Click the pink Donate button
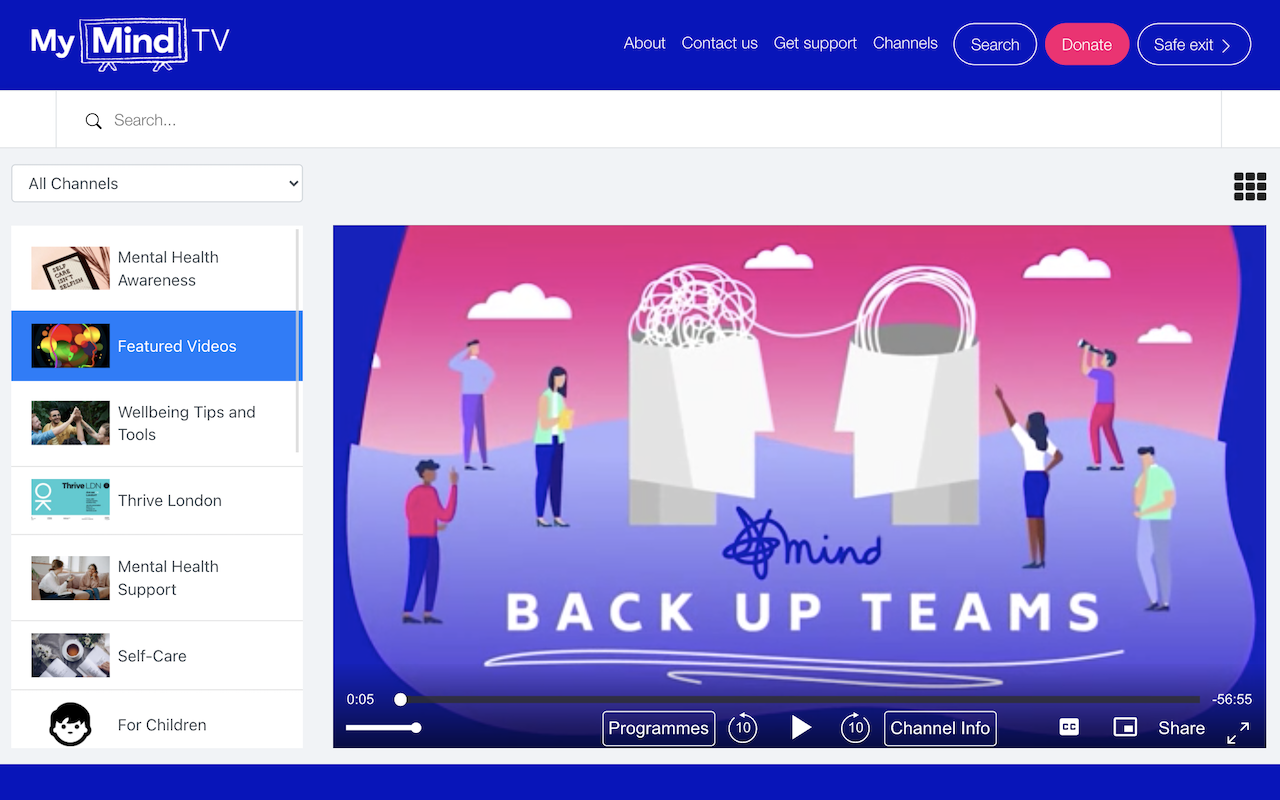Viewport: 1280px width, 800px height. pos(1087,44)
